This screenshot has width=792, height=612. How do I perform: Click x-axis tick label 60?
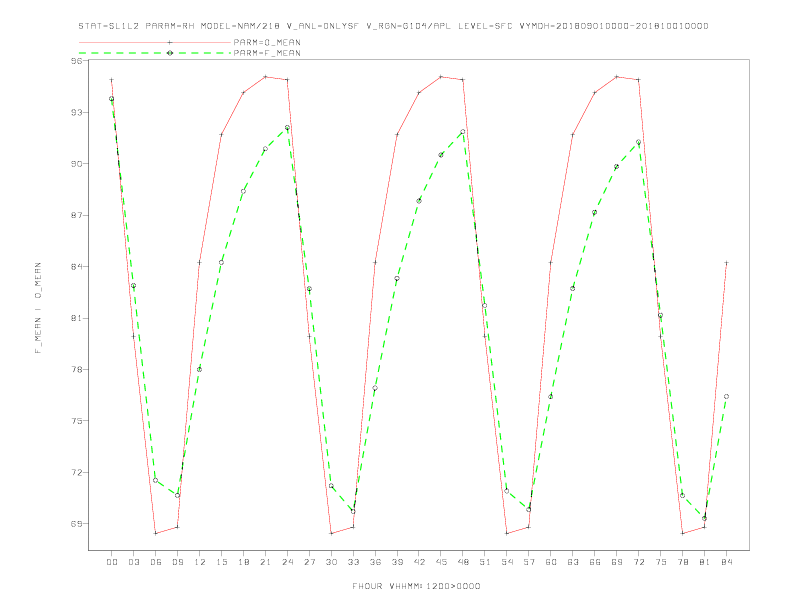(x=551, y=562)
